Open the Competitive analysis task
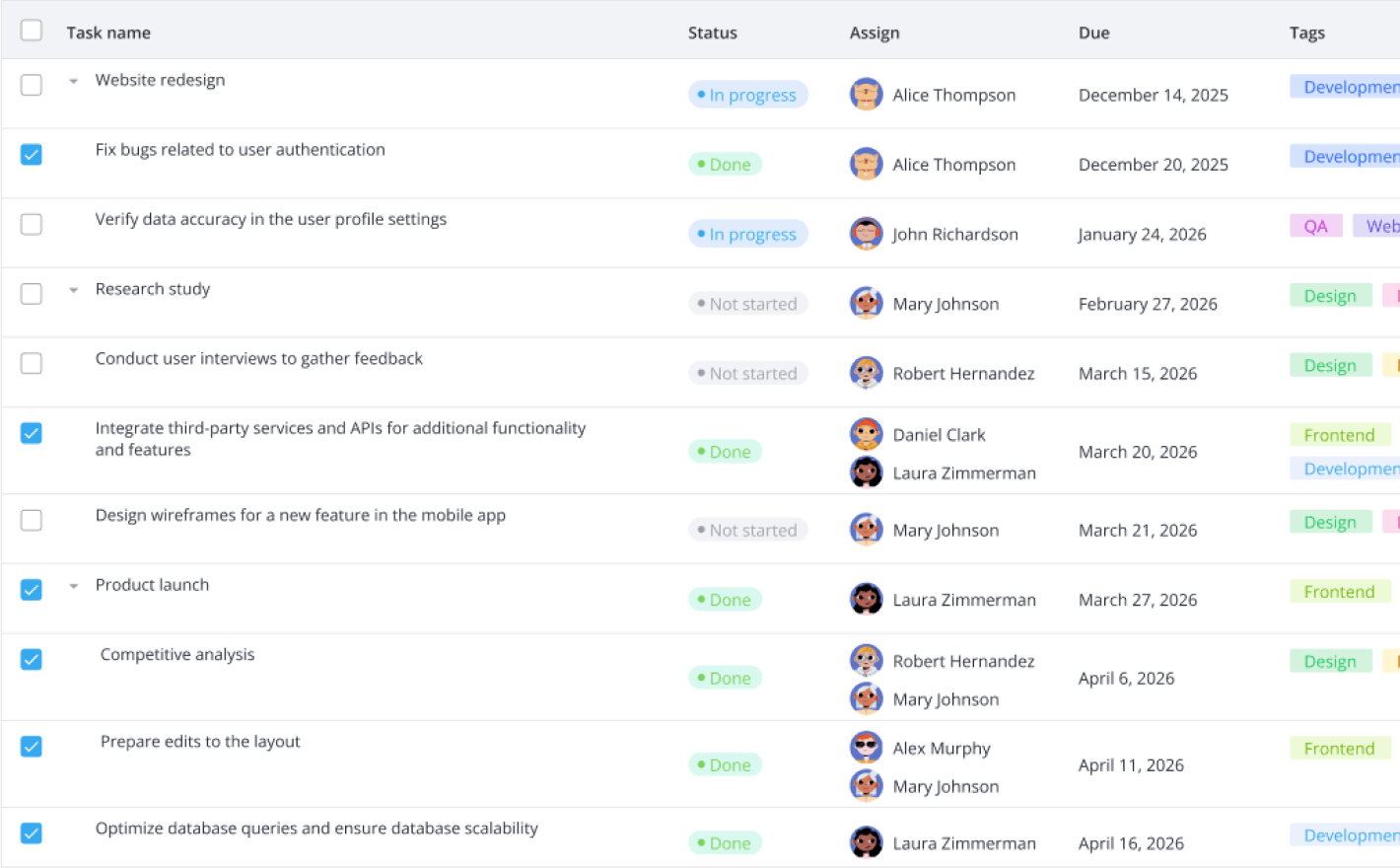This screenshot has width=1400, height=868. coord(177,655)
